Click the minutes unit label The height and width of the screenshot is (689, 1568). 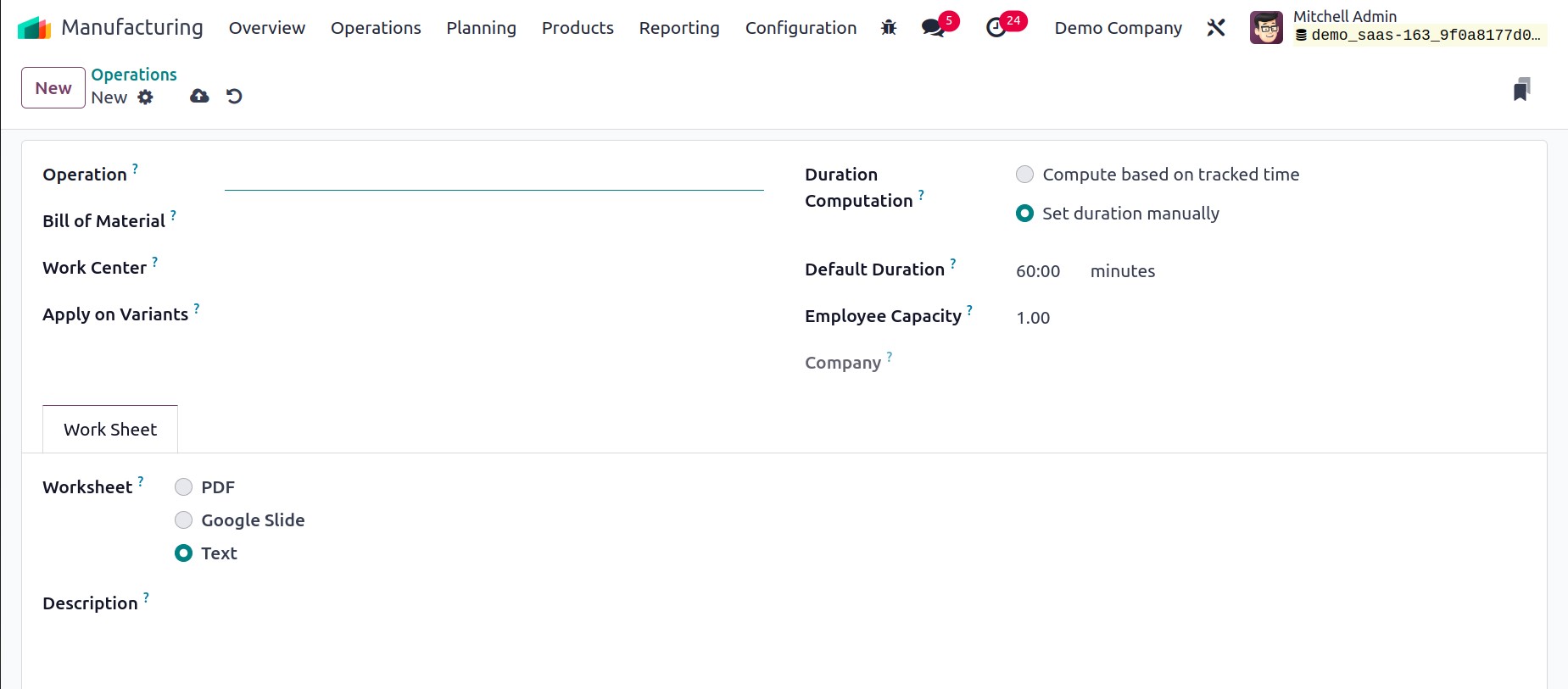point(1123,271)
